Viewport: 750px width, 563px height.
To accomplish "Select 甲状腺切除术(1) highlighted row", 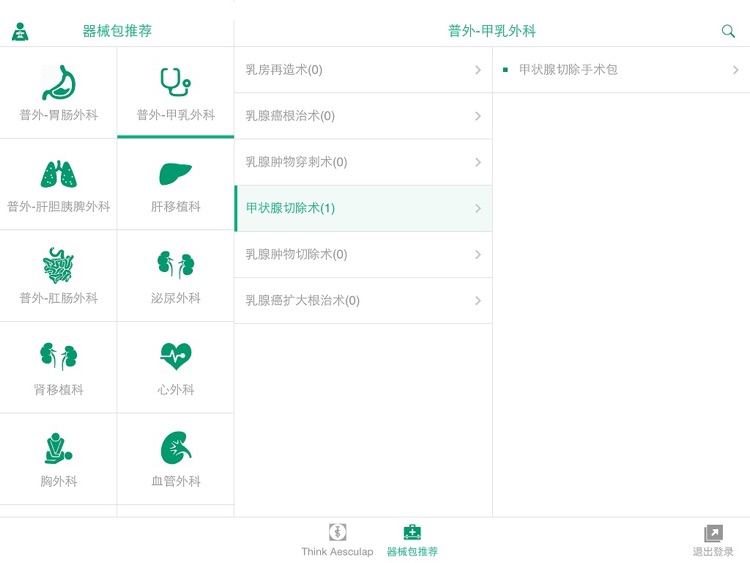I will (x=364, y=209).
